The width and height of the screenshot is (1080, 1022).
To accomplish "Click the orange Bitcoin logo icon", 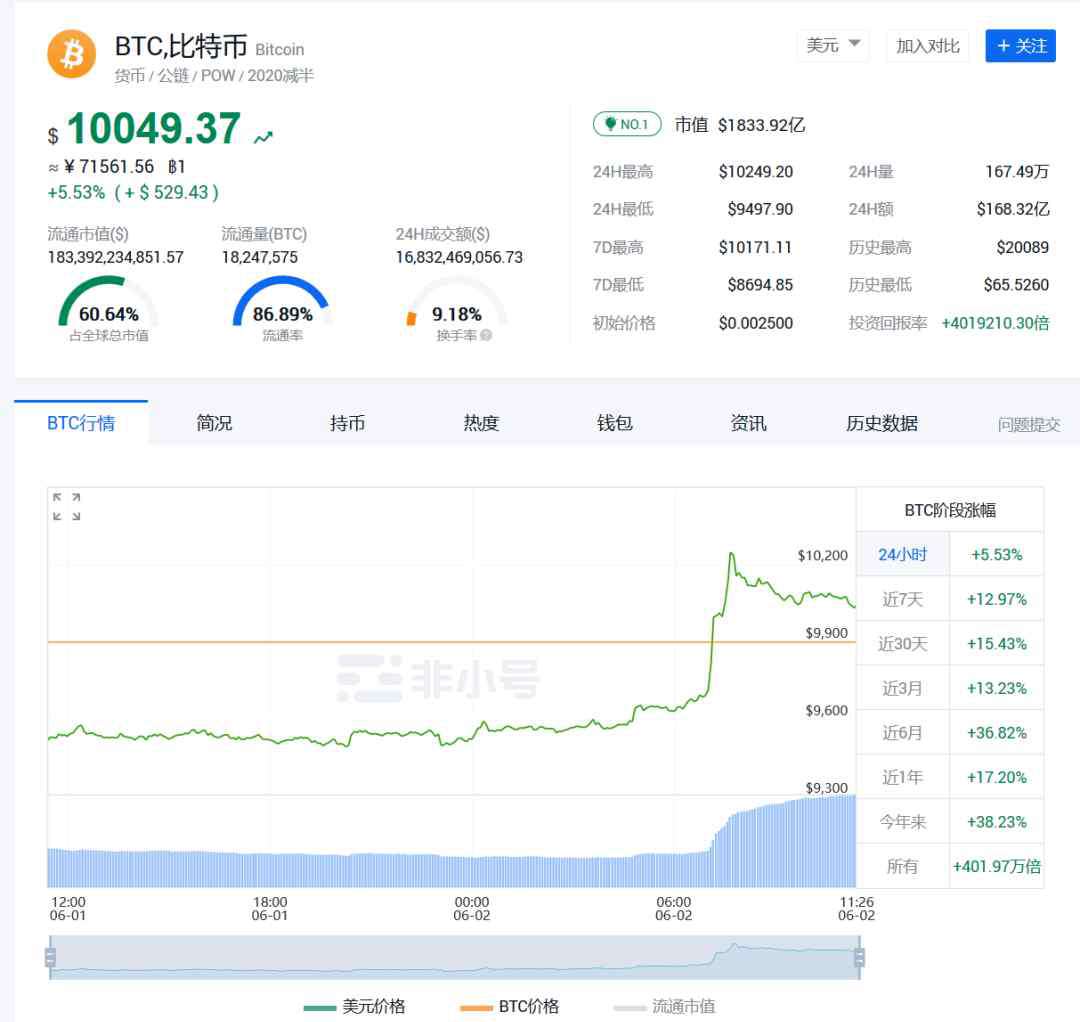I will [x=72, y=55].
